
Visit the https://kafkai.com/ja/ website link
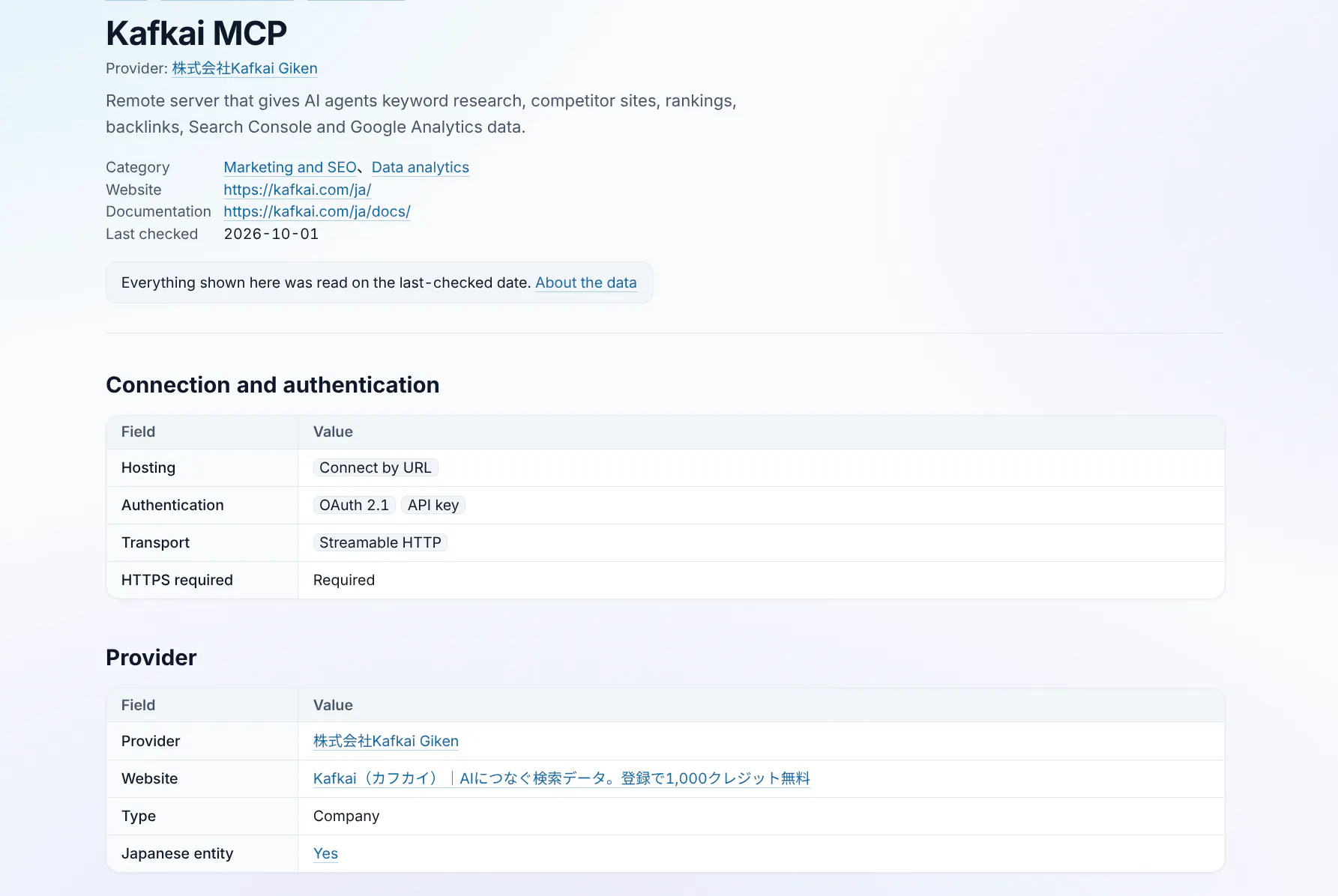pos(297,190)
